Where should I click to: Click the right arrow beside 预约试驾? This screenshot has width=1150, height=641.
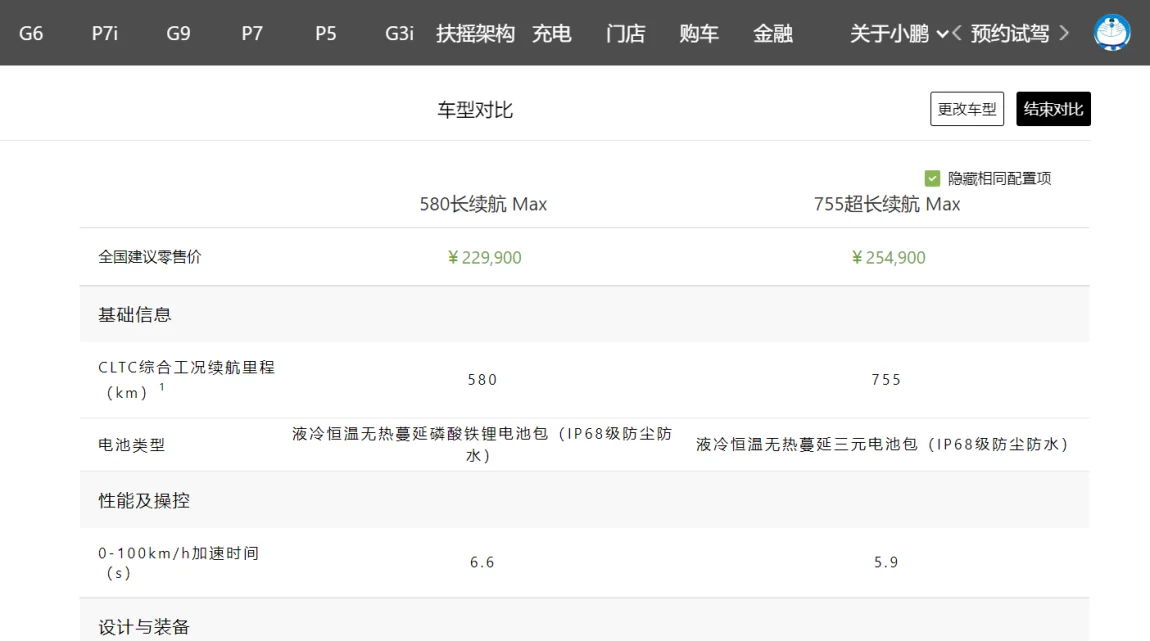(x=1064, y=34)
